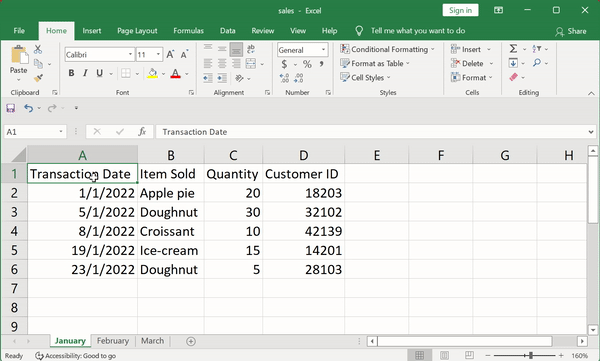Toggle Bold formatting
The width and height of the screenshot is (600, 361).
pyautogui.click(x=71, y=73)
